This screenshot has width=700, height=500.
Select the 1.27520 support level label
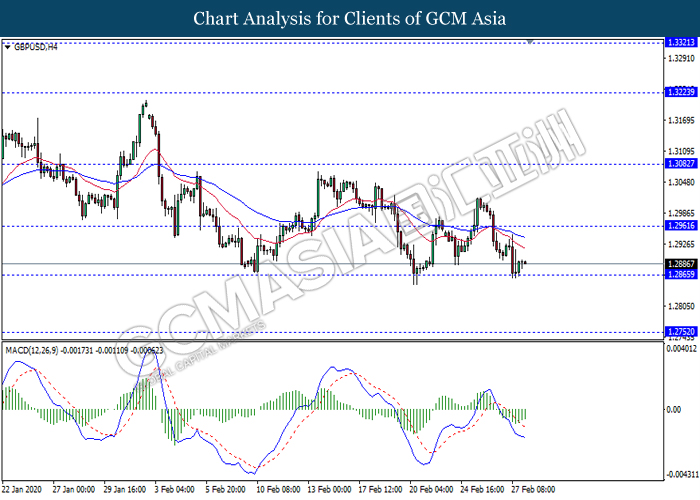[681, 331]
